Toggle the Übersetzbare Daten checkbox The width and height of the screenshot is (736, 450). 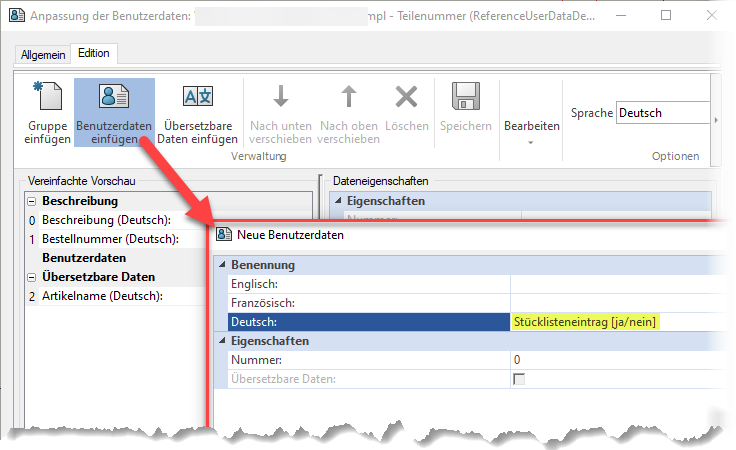tap(518, 379)
